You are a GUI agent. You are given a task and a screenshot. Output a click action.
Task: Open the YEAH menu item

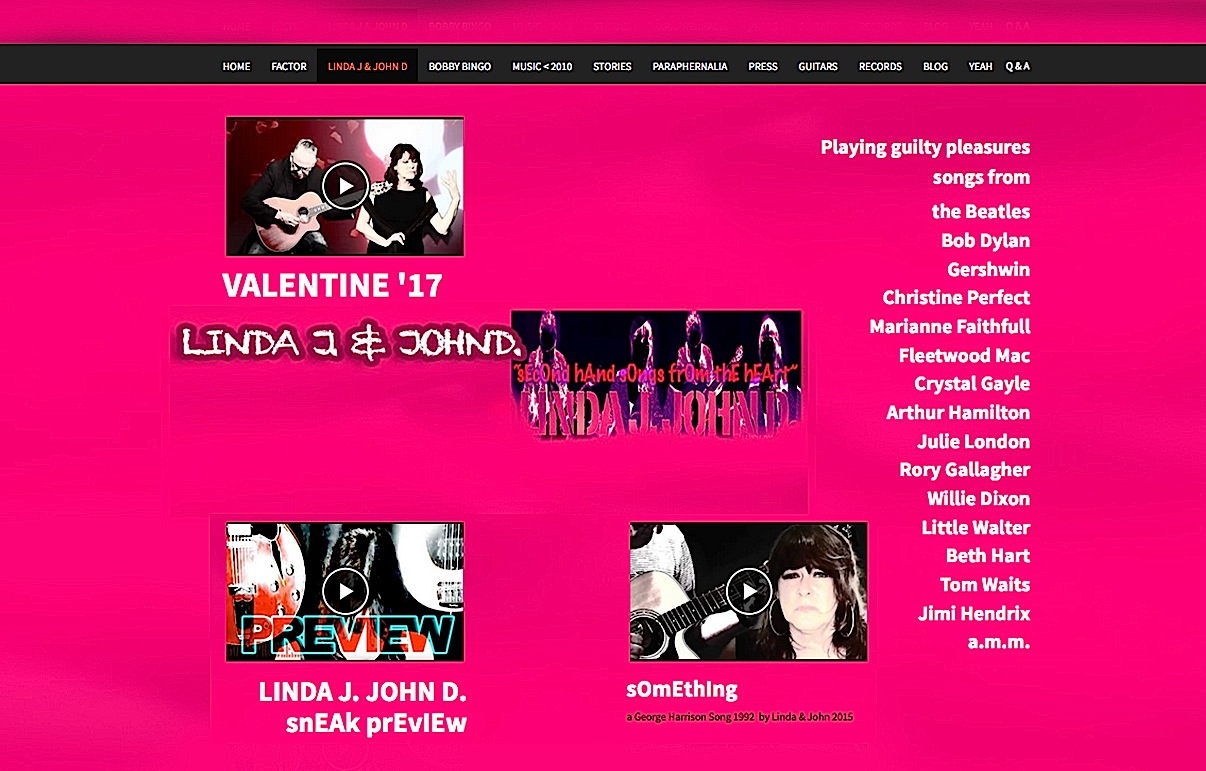[980, 67]
